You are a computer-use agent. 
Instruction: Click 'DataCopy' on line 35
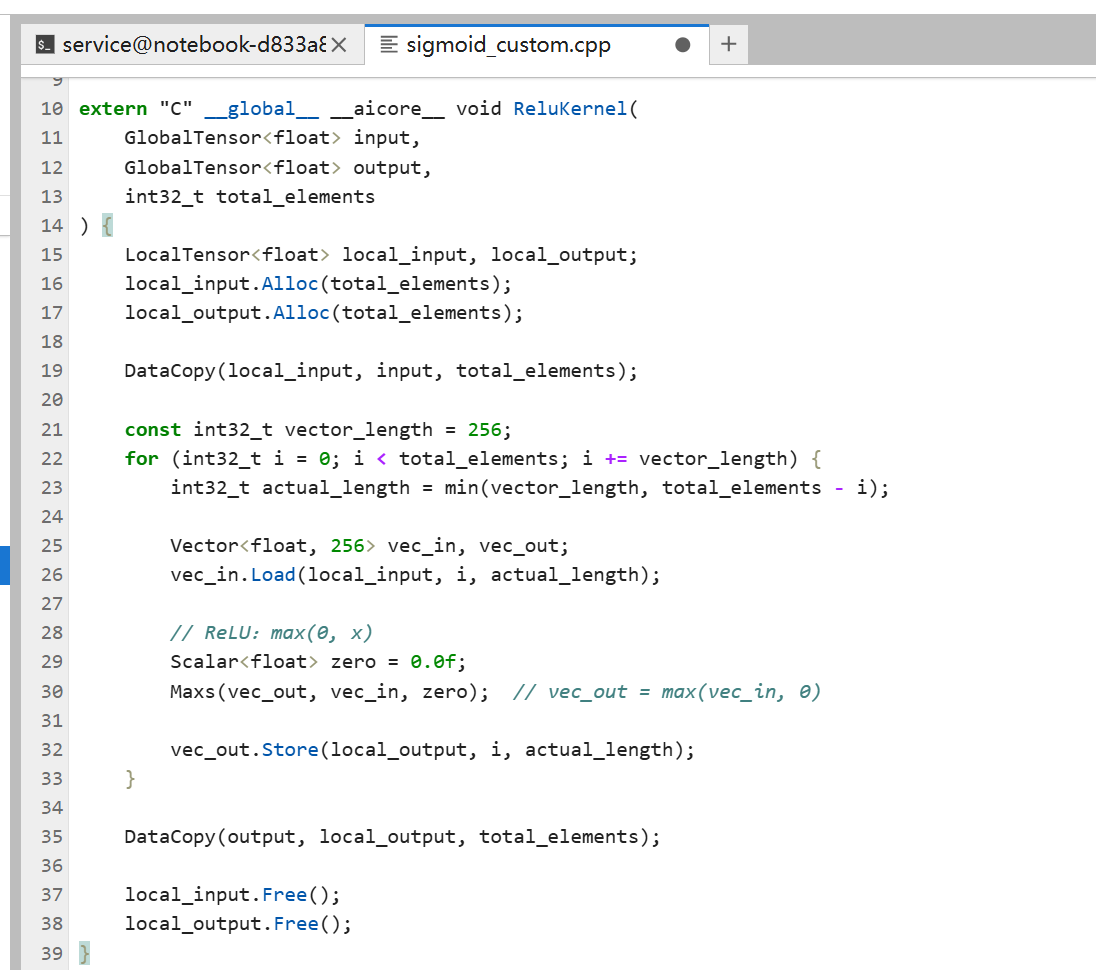pyautogui.click(x=170, y=837)
